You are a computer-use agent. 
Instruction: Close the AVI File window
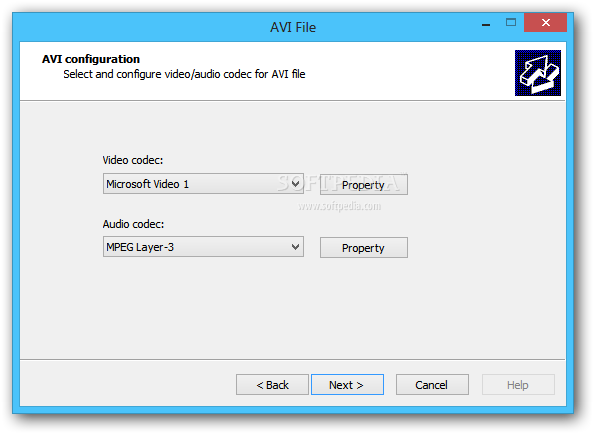[x=546, y=23]
